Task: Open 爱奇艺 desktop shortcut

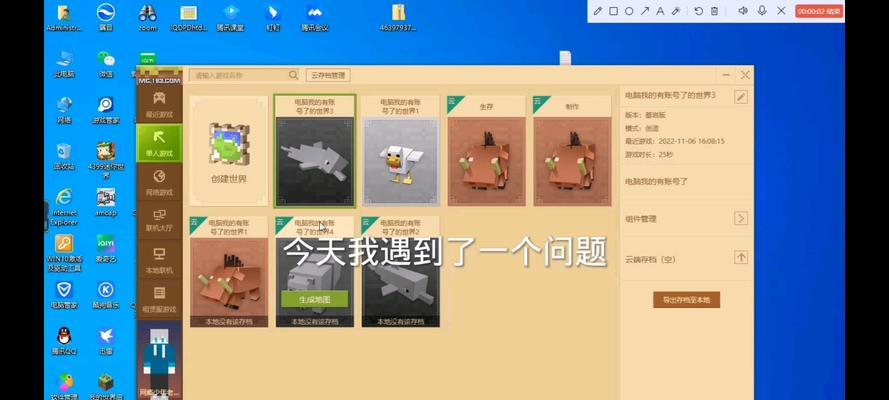Action: point(105,249)
